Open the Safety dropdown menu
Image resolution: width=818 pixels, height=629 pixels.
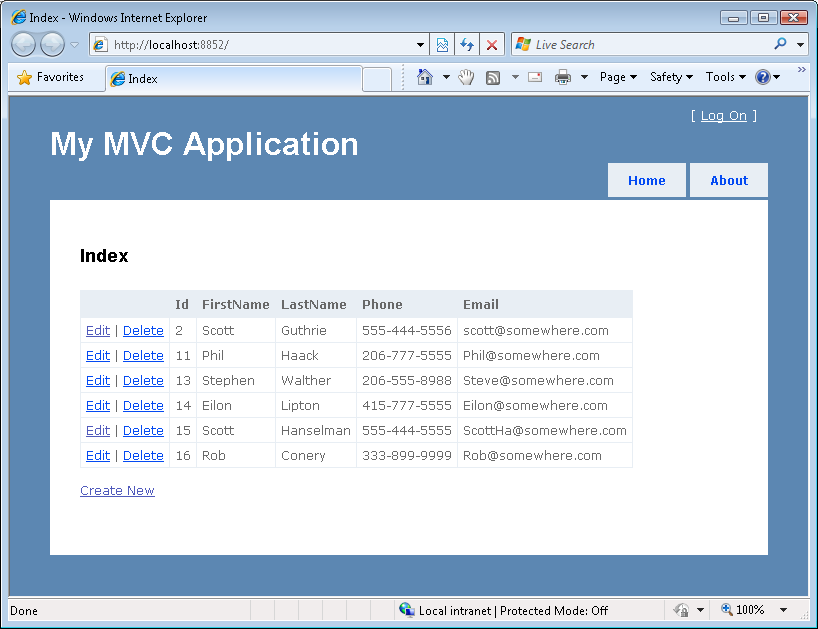tap(671, 77)
